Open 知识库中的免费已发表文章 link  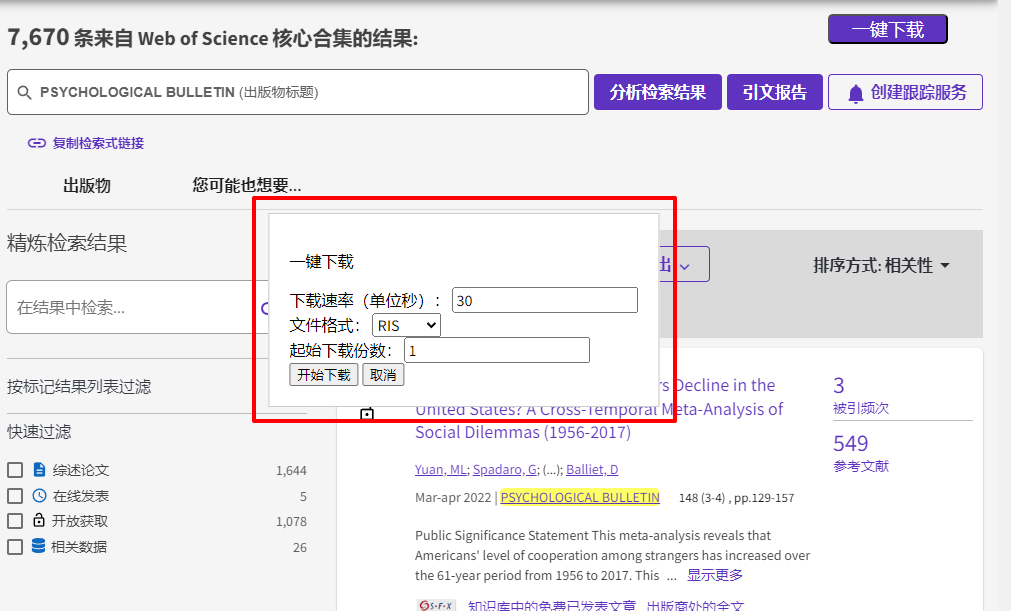pos(552,605)
